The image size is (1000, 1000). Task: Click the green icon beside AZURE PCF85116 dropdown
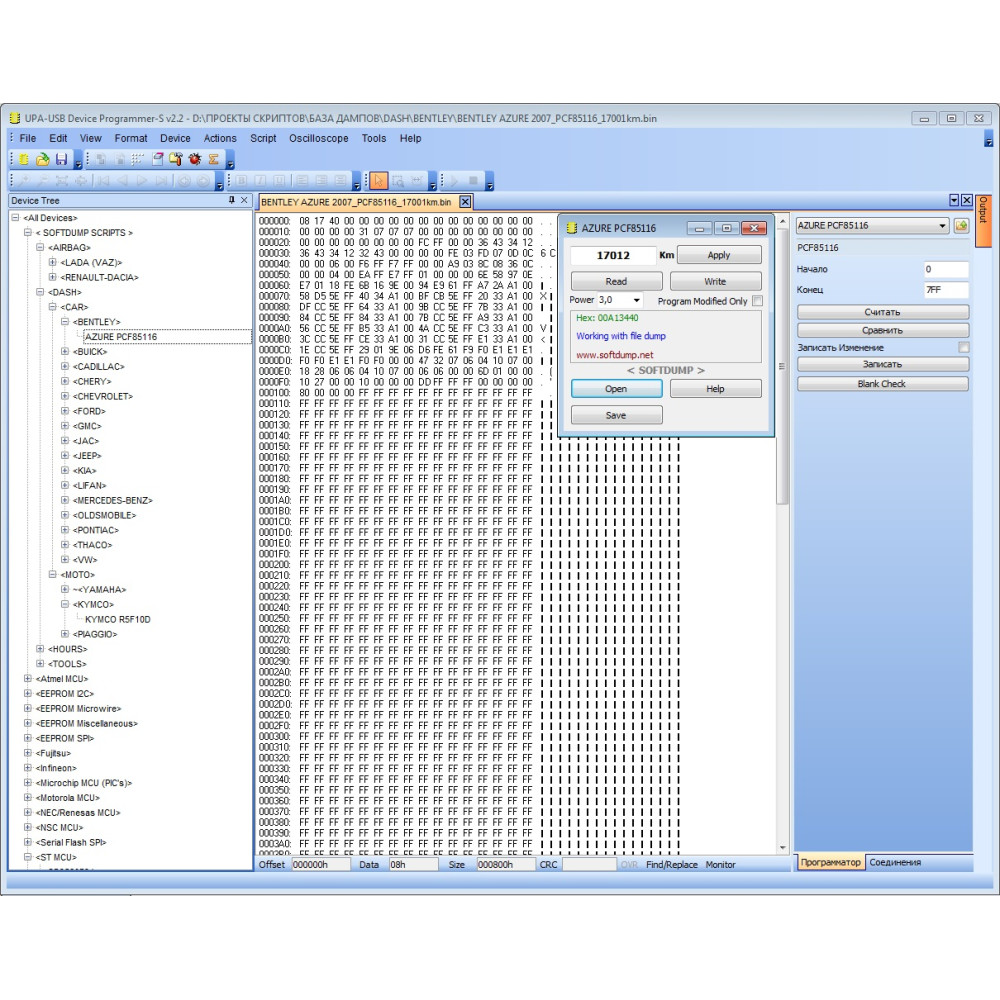(x=961, y=225)
